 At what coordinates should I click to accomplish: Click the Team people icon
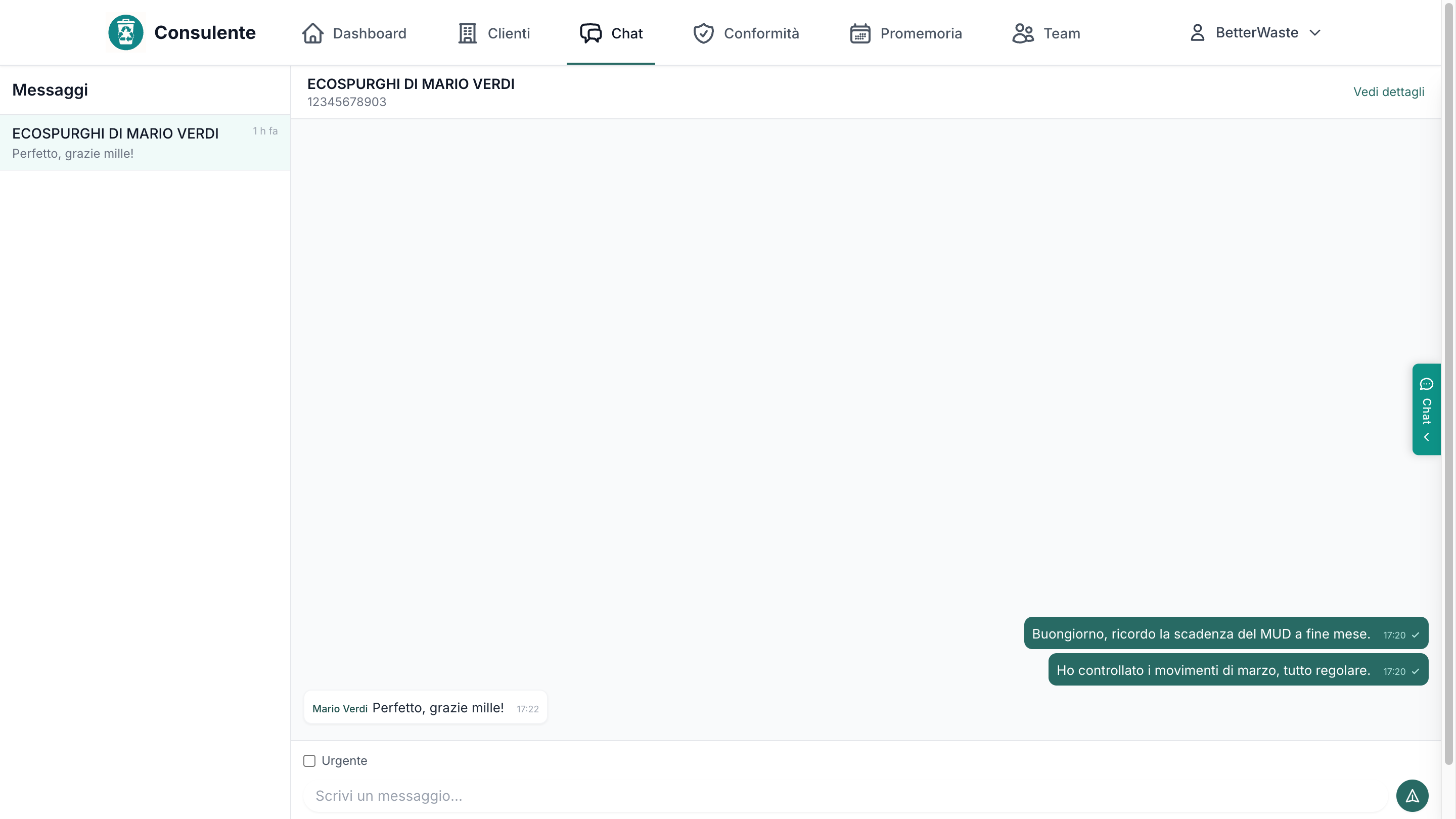(1023, 33)
